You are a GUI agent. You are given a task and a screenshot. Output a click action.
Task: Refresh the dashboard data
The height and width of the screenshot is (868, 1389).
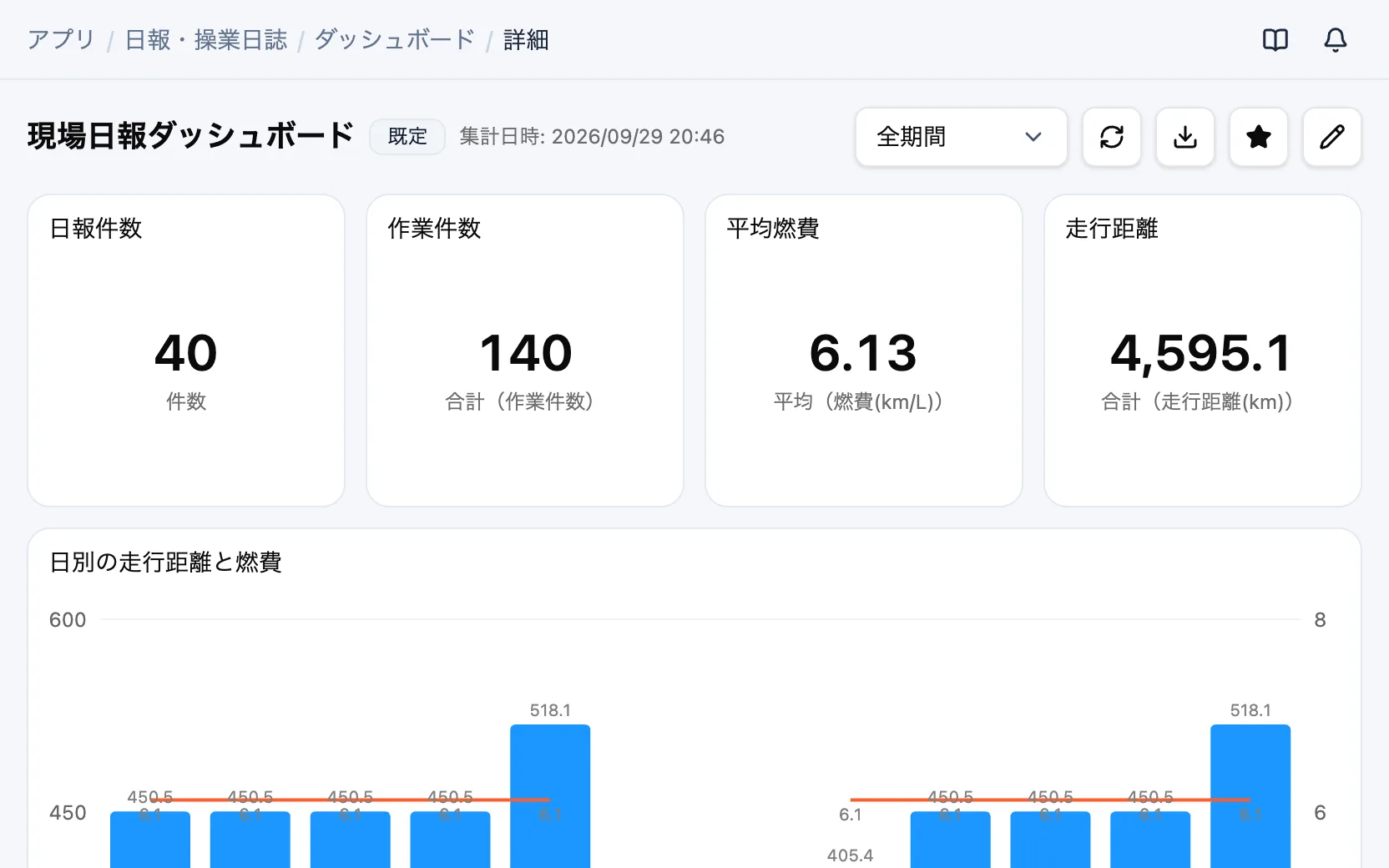(1112, 137)
